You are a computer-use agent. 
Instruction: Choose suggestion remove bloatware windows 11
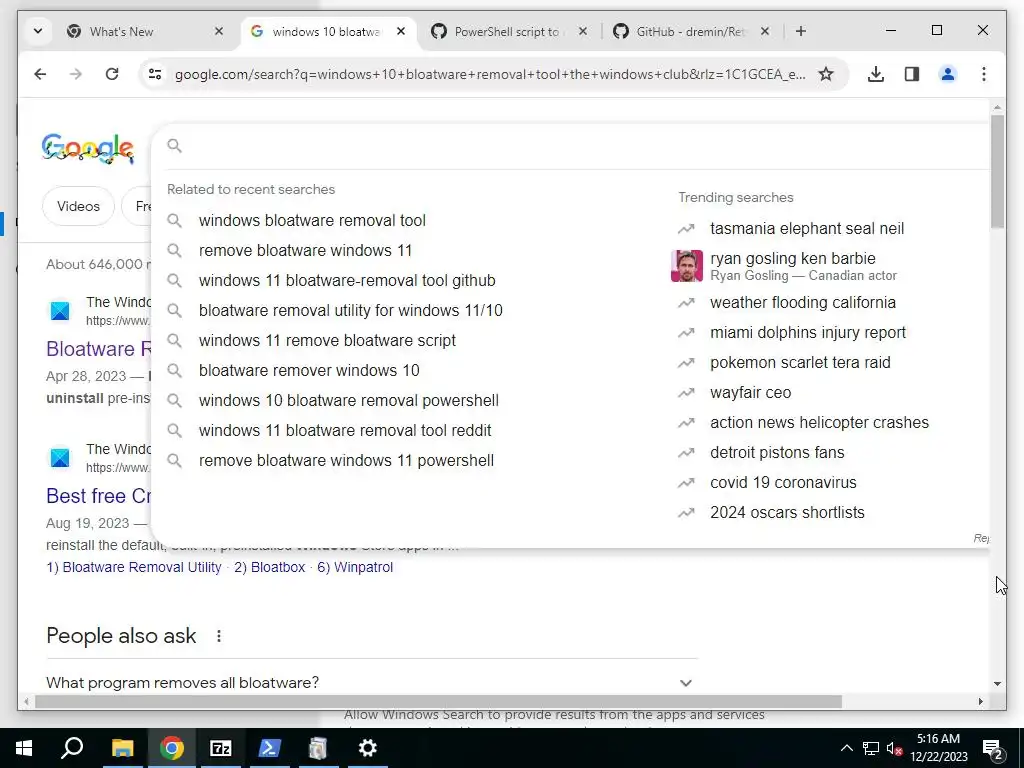coord(306,251)
